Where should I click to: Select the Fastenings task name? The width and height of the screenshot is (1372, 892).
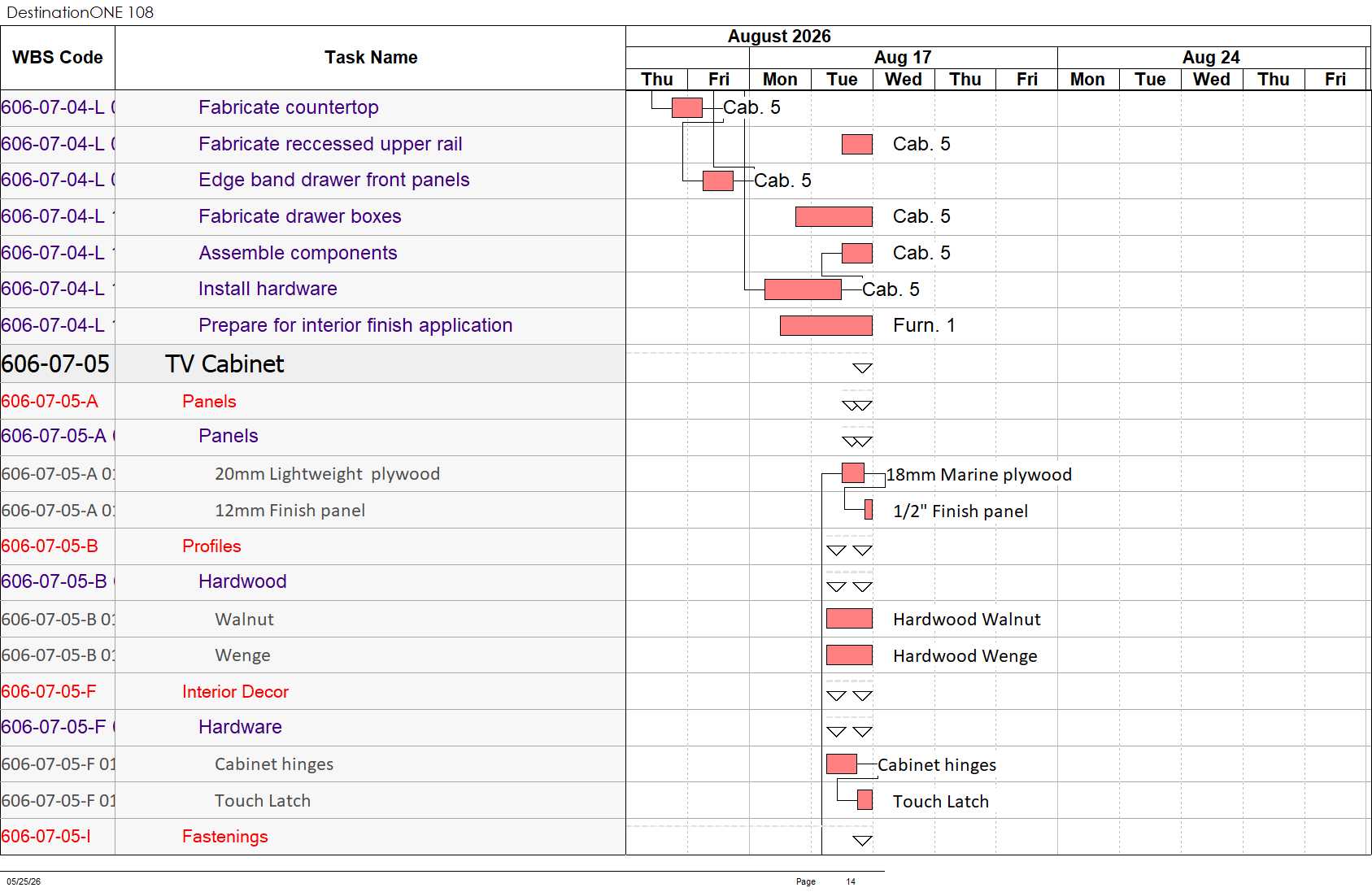click(x=224, y=837)
